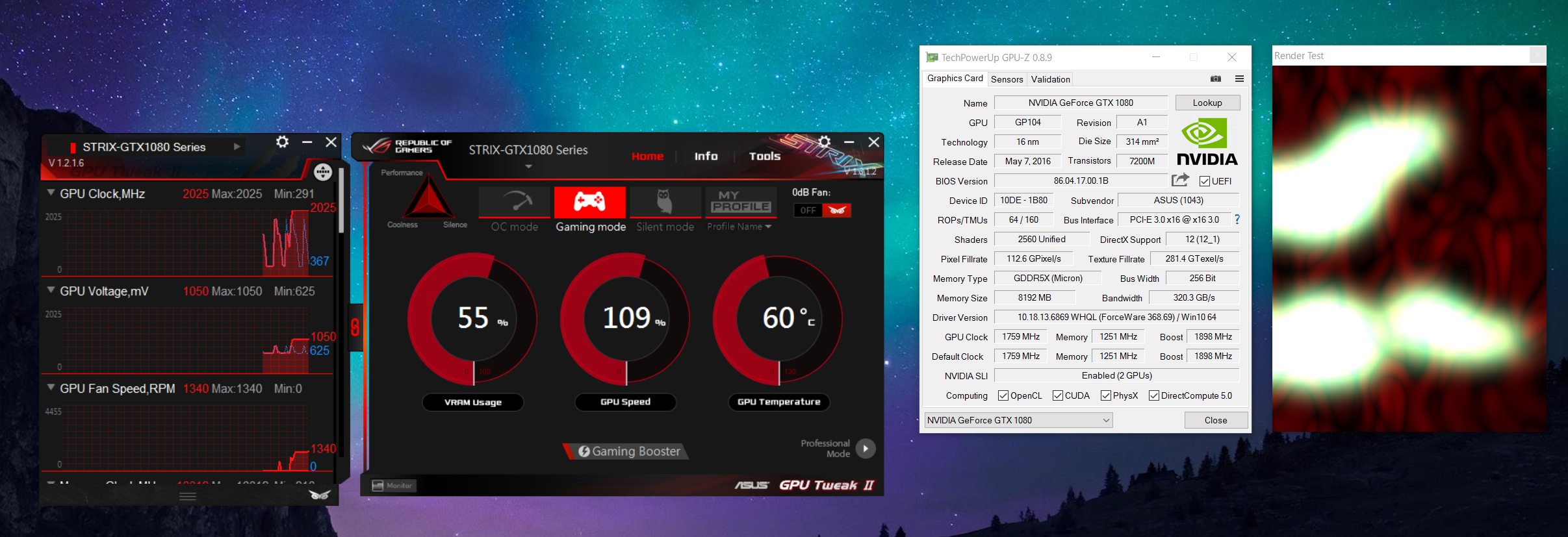Open the Profile Name dropdown
1568x537 pixels.
point(739,227)
